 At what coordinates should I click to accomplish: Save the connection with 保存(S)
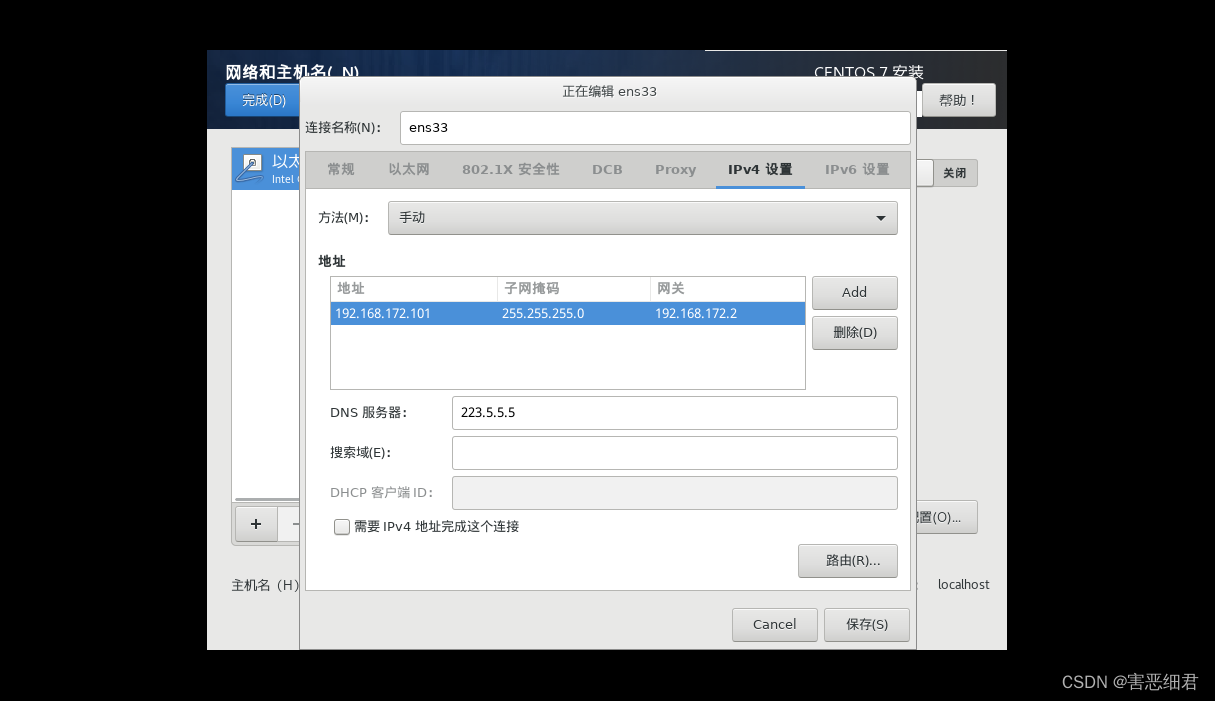click(867, 625)
